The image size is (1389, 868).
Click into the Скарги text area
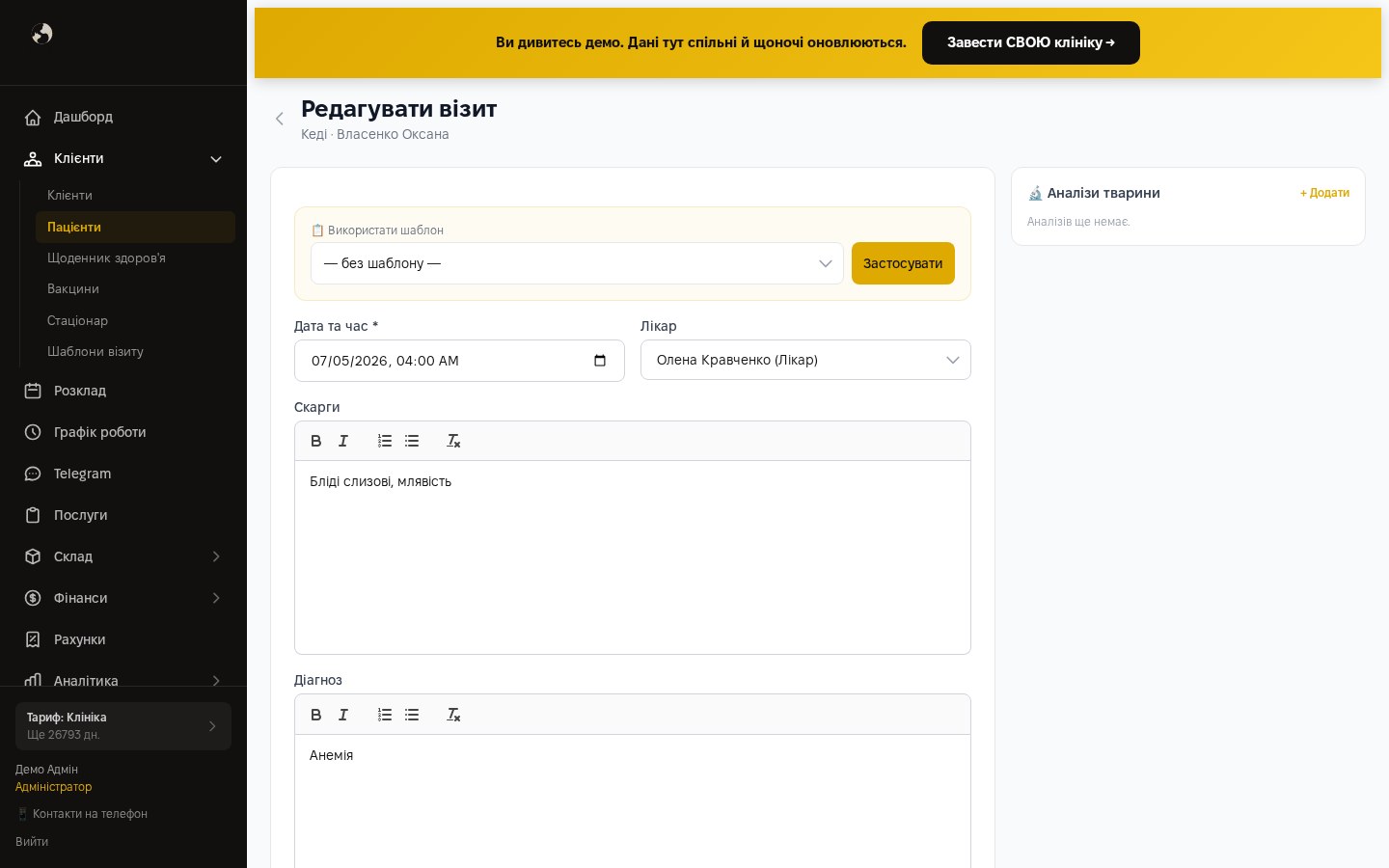point(633,557)
